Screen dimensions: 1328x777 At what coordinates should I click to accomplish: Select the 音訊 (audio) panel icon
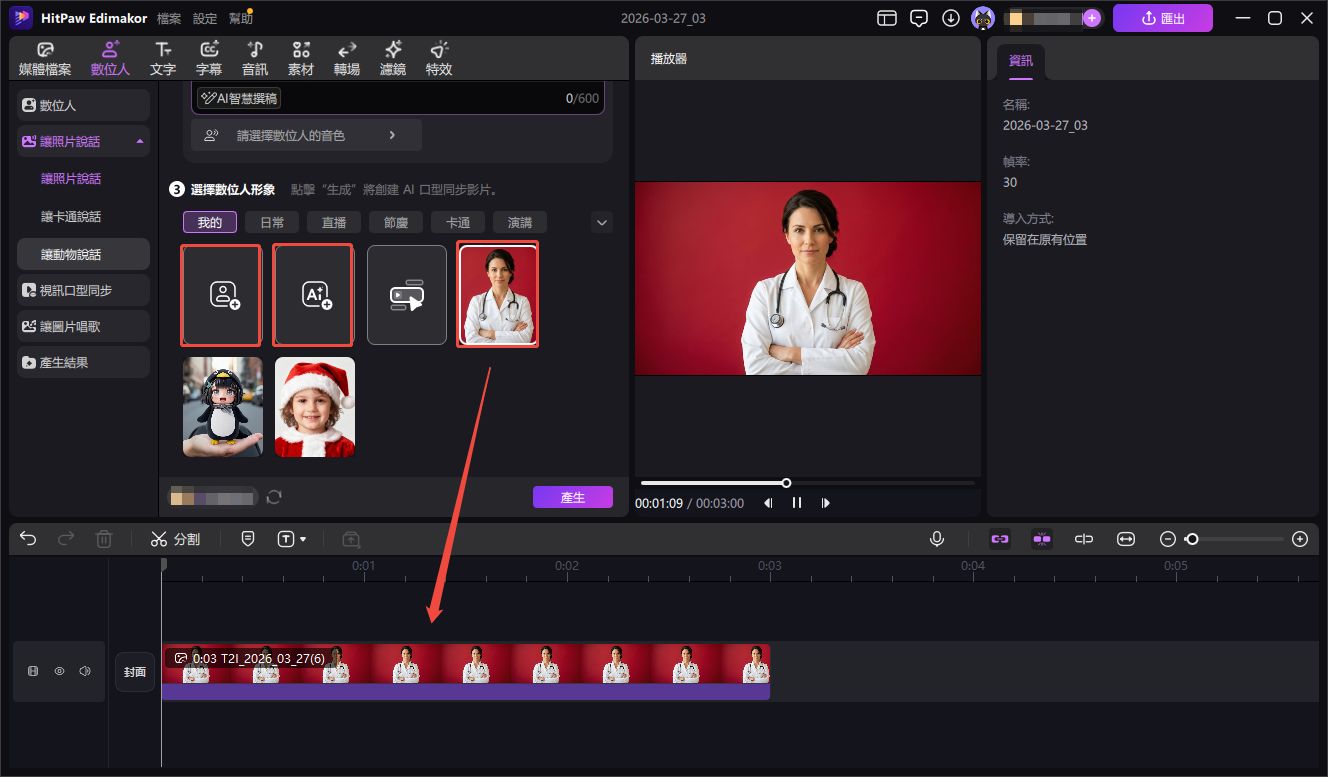pos(254,57)
